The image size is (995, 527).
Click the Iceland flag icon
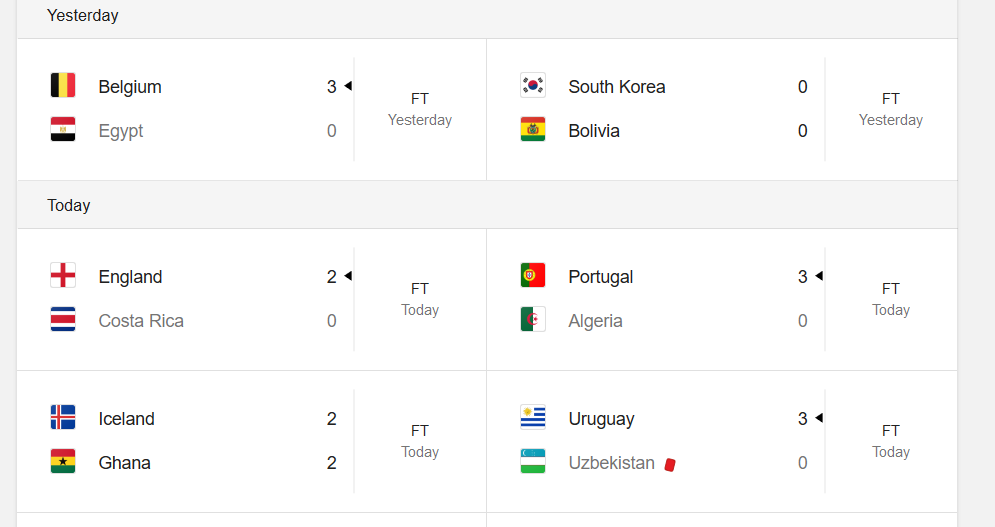point(63,417)
